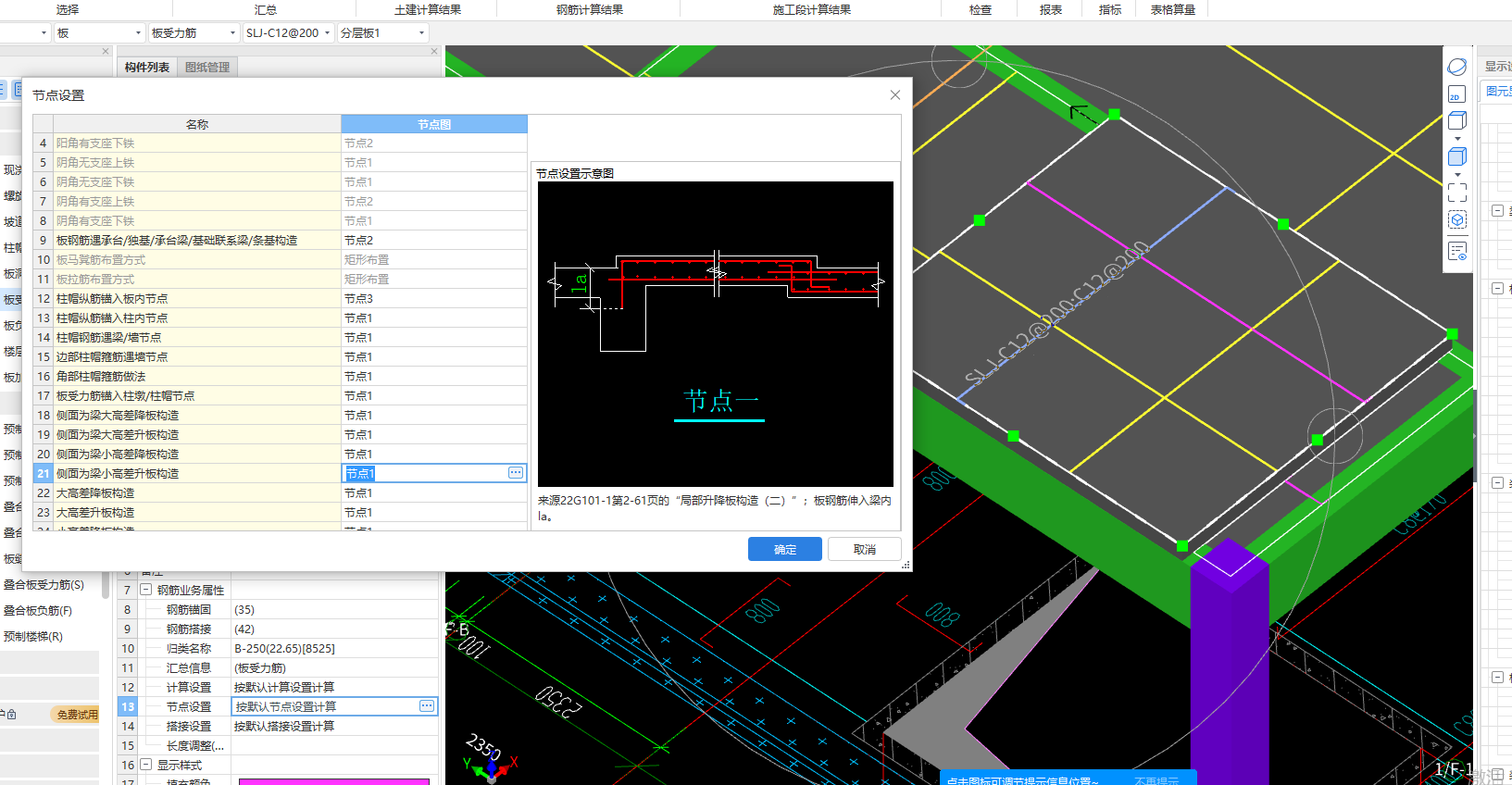
Task: Open the SLJ-C12@200 component dropdown
Action: click(x=288, y=33)
